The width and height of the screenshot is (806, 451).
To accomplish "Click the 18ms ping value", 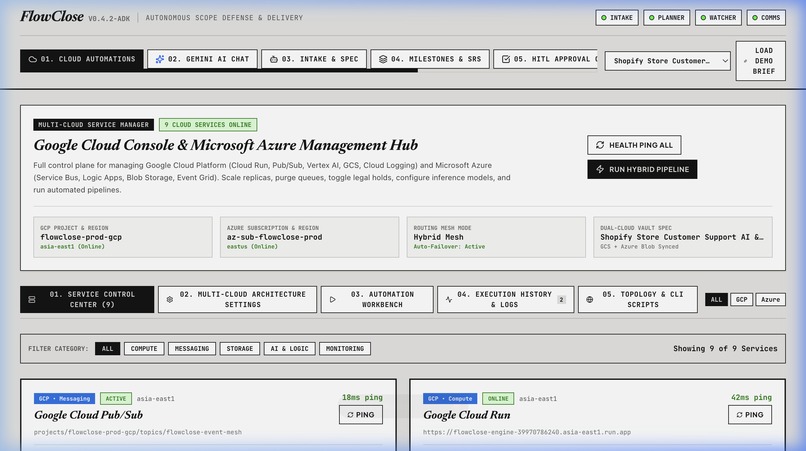I will pos(362,398).
